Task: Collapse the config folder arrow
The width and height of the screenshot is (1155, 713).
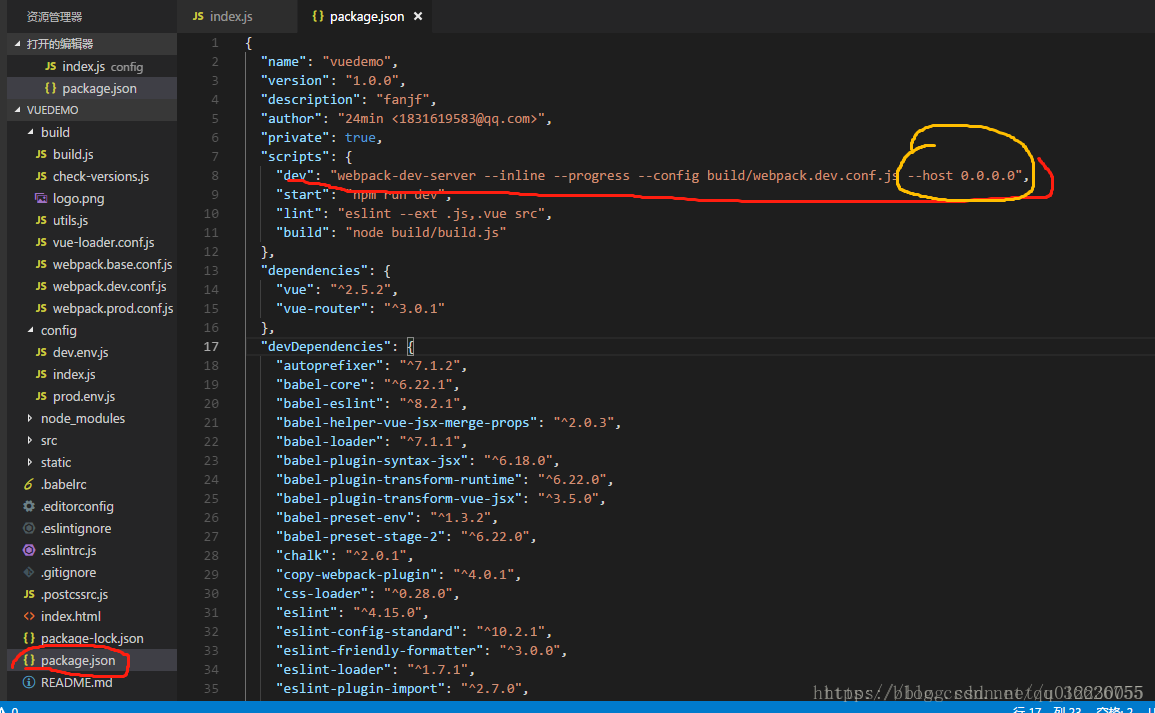Action: pos(30,330)
